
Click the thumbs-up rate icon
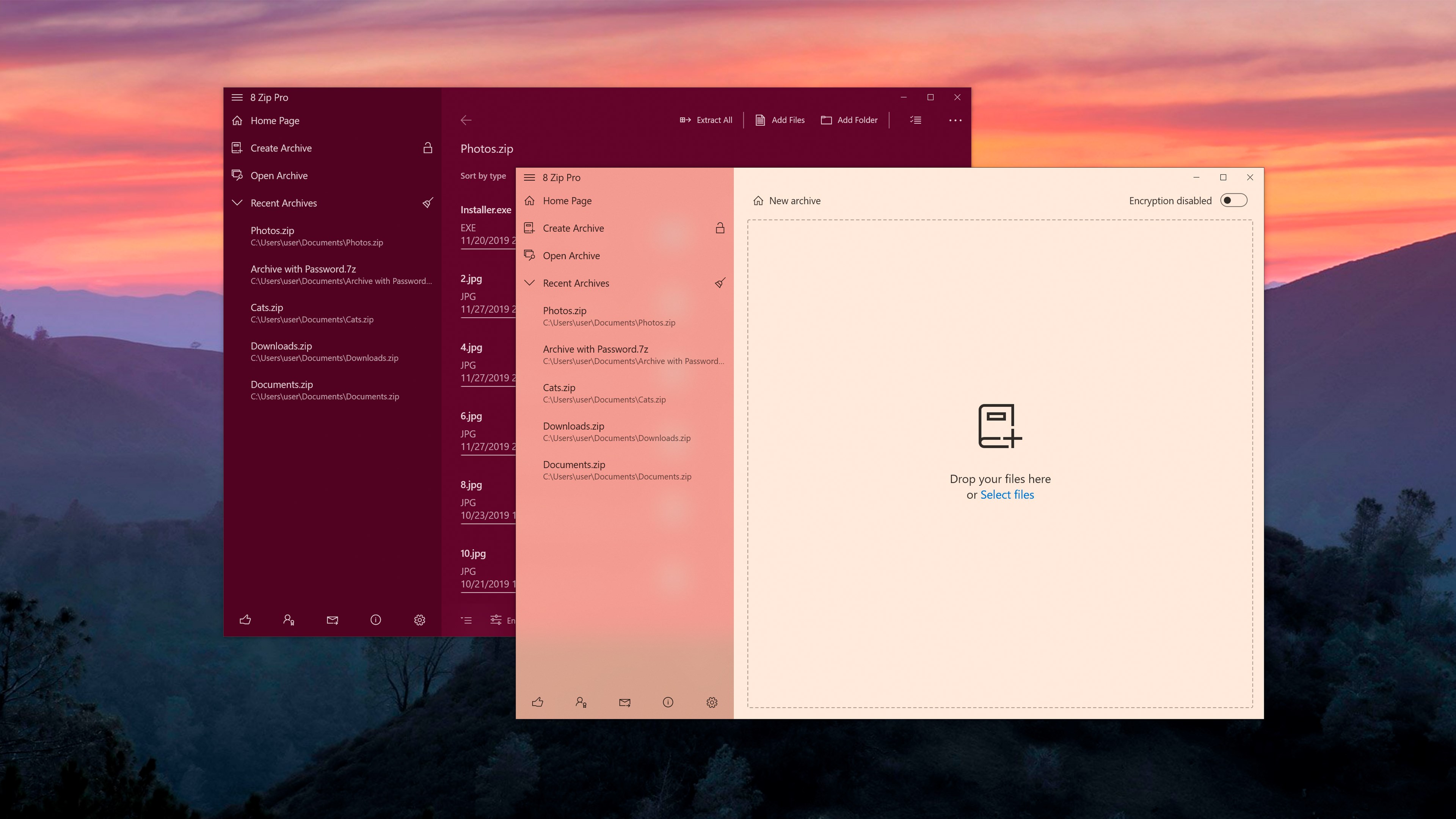(x=538, y=702)
